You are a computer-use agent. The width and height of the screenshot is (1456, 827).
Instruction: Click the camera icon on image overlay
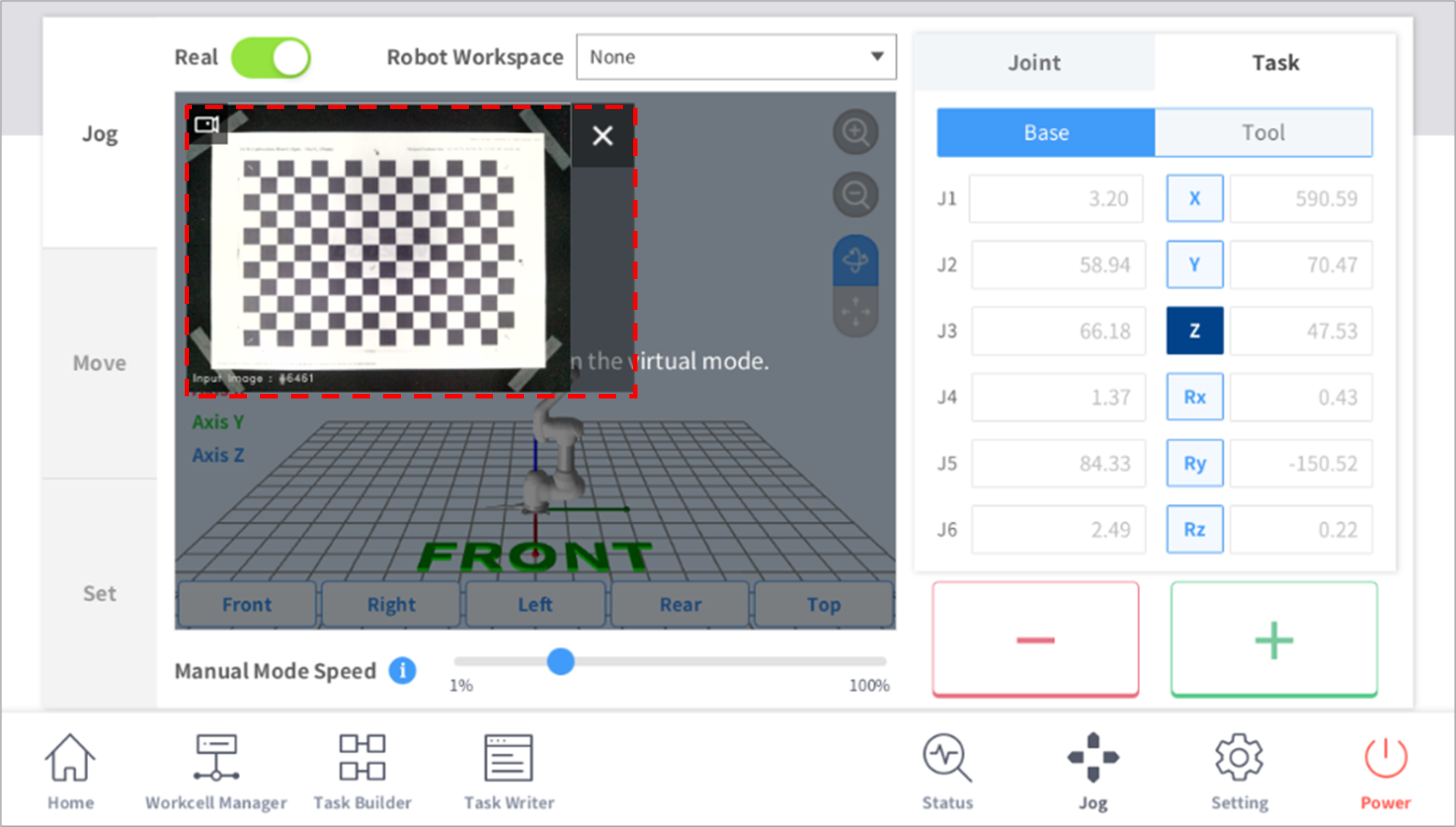[x=207, y=125]
